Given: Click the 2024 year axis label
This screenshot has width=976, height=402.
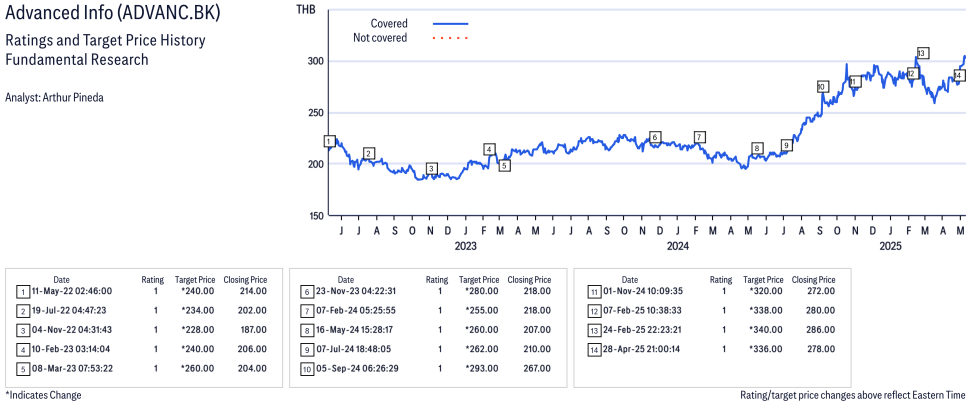Looking at the screenshot, I should tap(678, 246).
